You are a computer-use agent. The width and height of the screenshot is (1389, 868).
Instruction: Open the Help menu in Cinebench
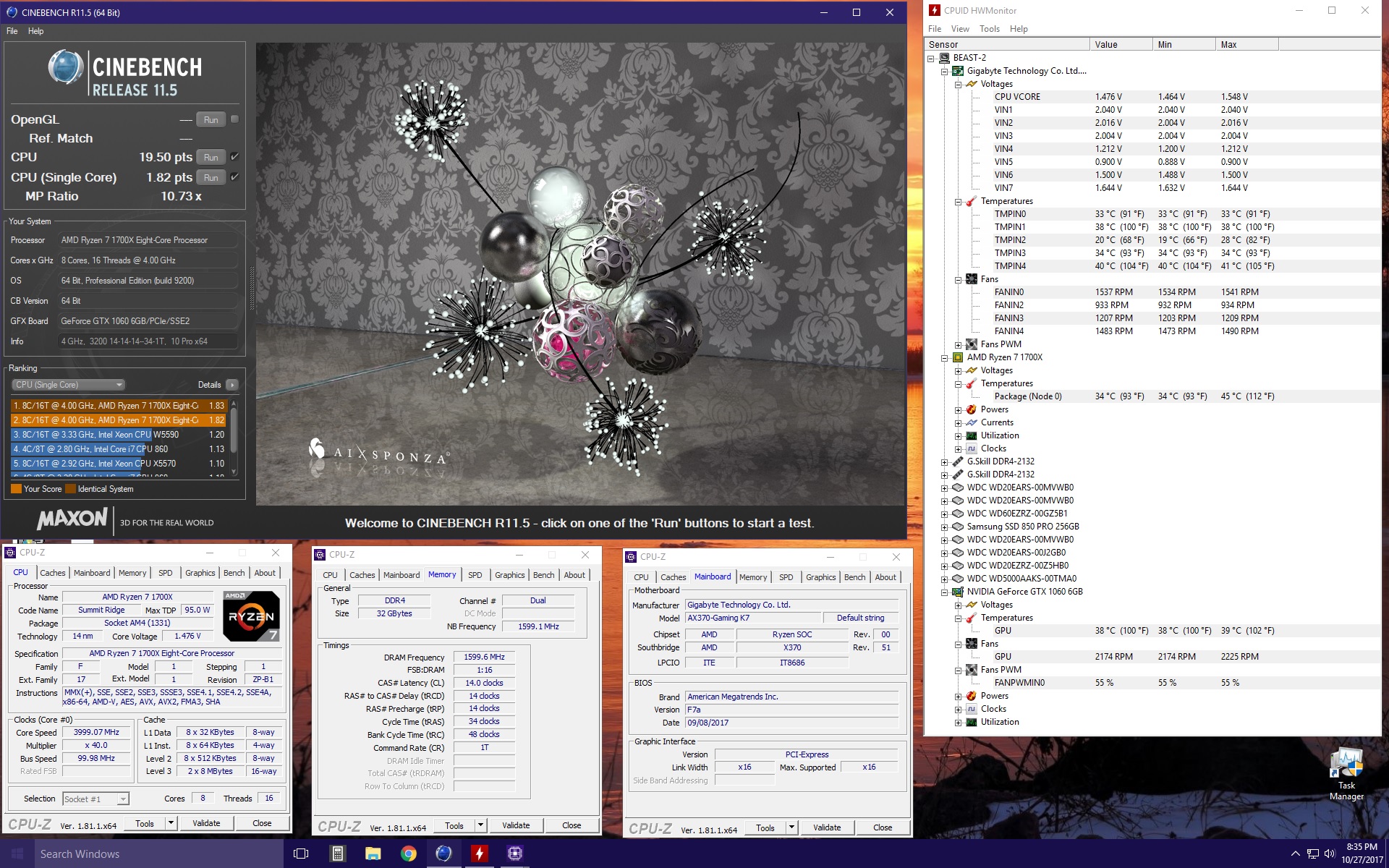pos(36,31)
